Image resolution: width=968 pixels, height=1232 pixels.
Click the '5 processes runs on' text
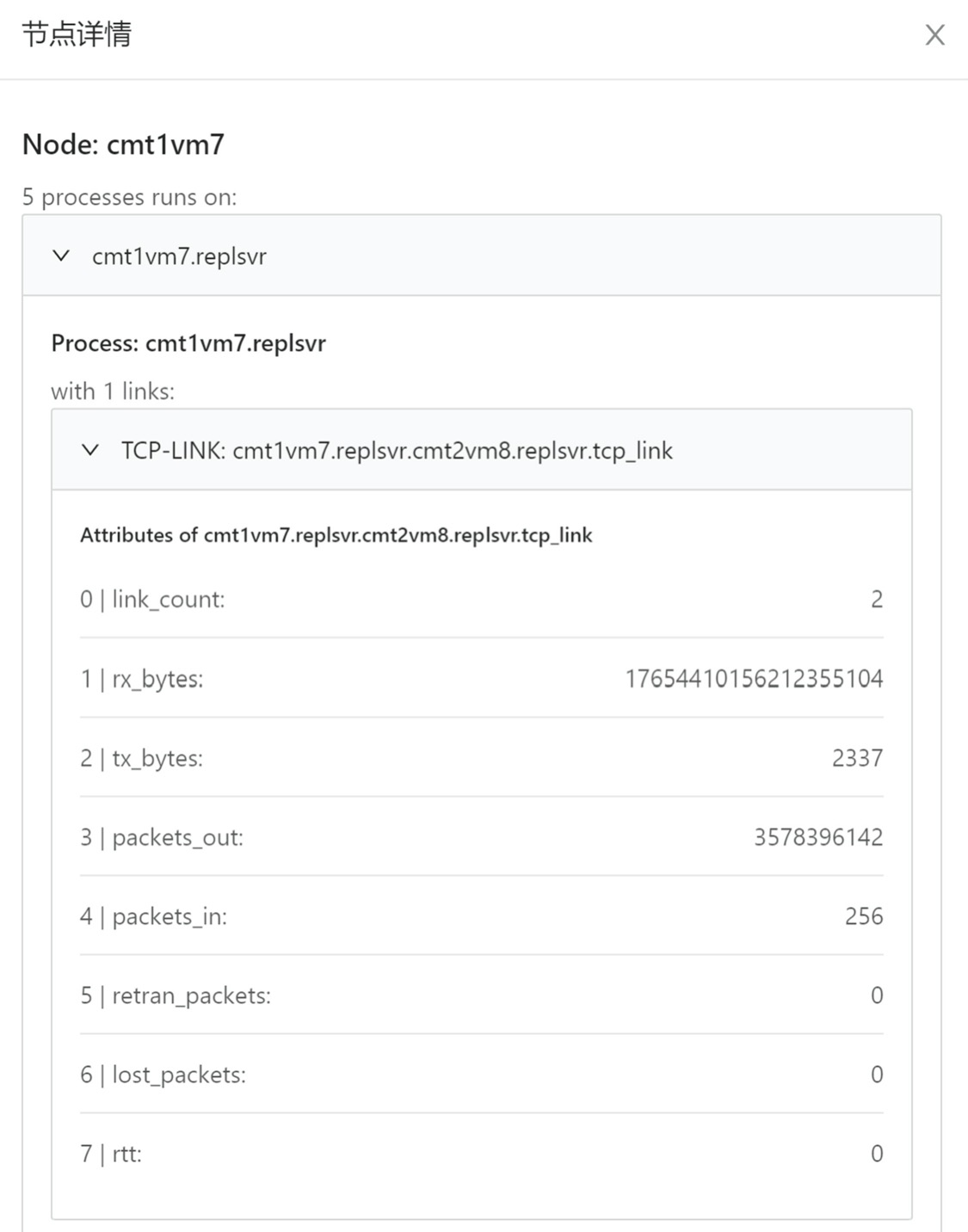pyautogui.click(x=129, y=197)
